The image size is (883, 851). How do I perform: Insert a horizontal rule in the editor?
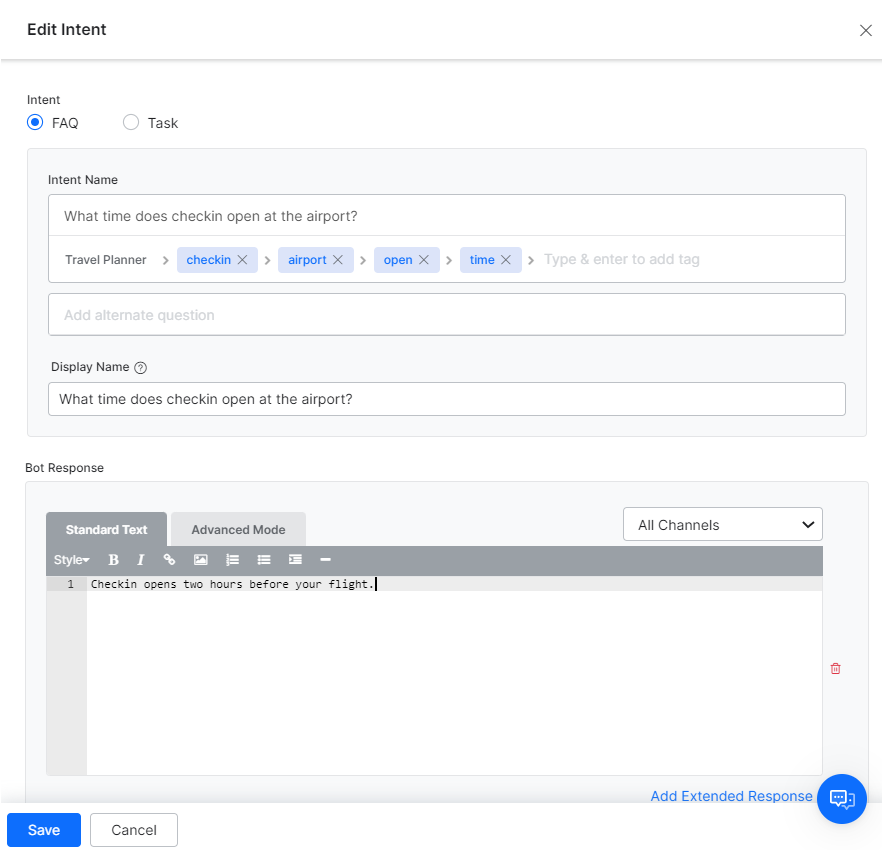[325, 560]
